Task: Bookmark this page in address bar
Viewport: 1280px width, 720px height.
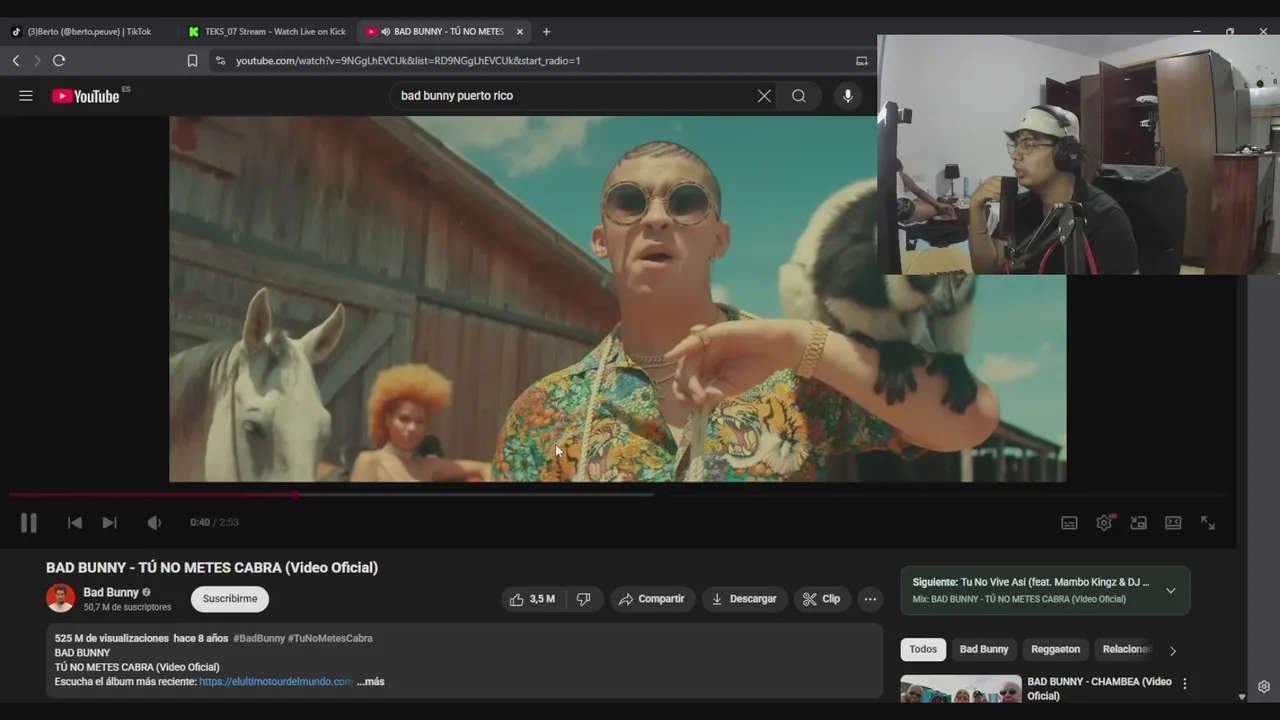Action: tap(192, 61)
